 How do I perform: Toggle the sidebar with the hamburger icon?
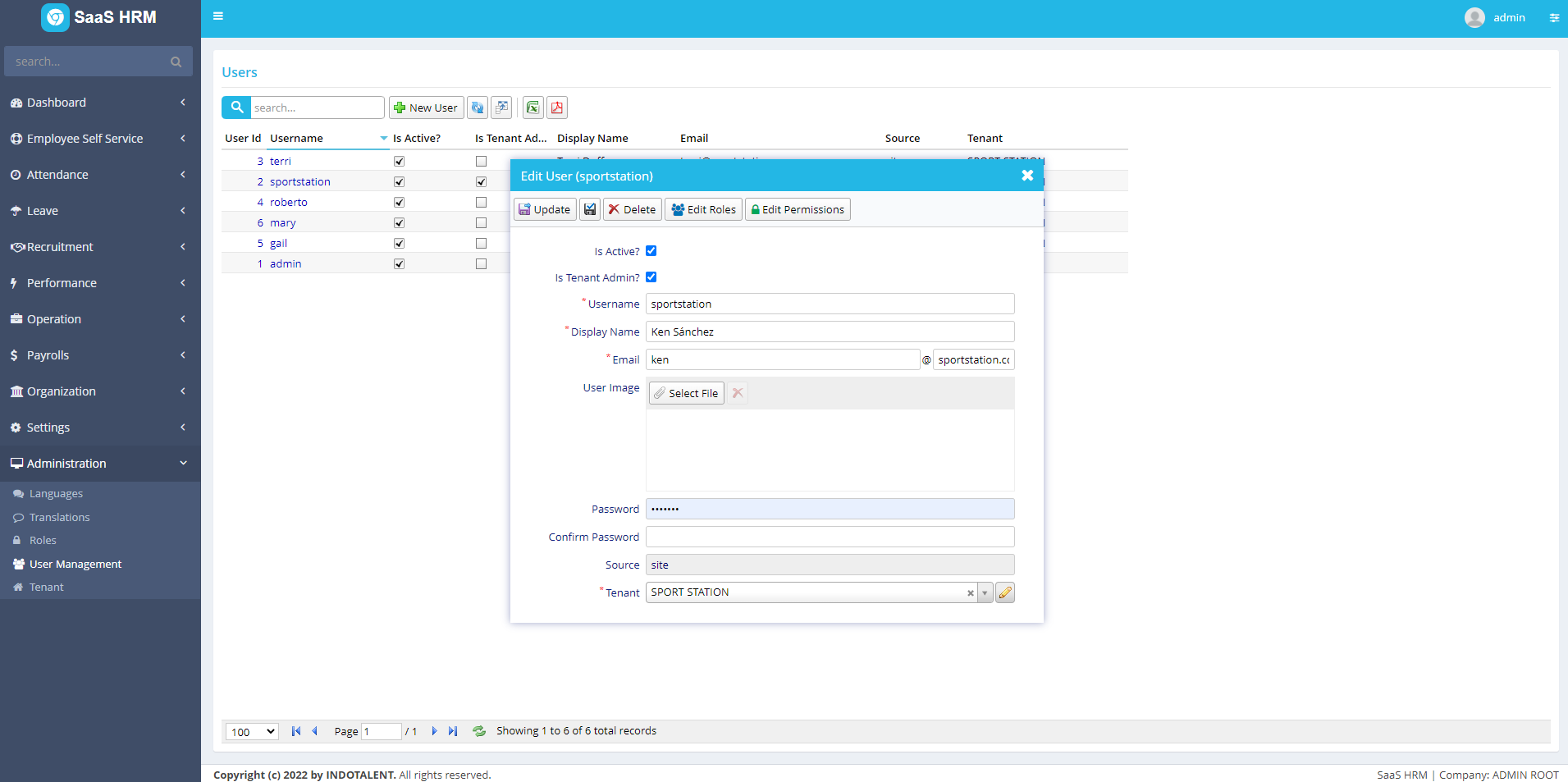pyautogui.click(x=217, y=15)
